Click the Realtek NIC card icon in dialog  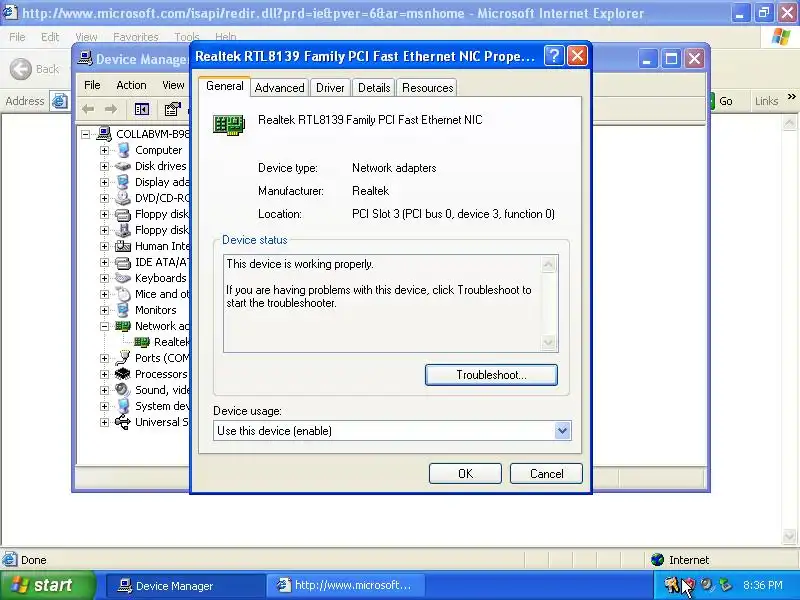pos(229,124)
